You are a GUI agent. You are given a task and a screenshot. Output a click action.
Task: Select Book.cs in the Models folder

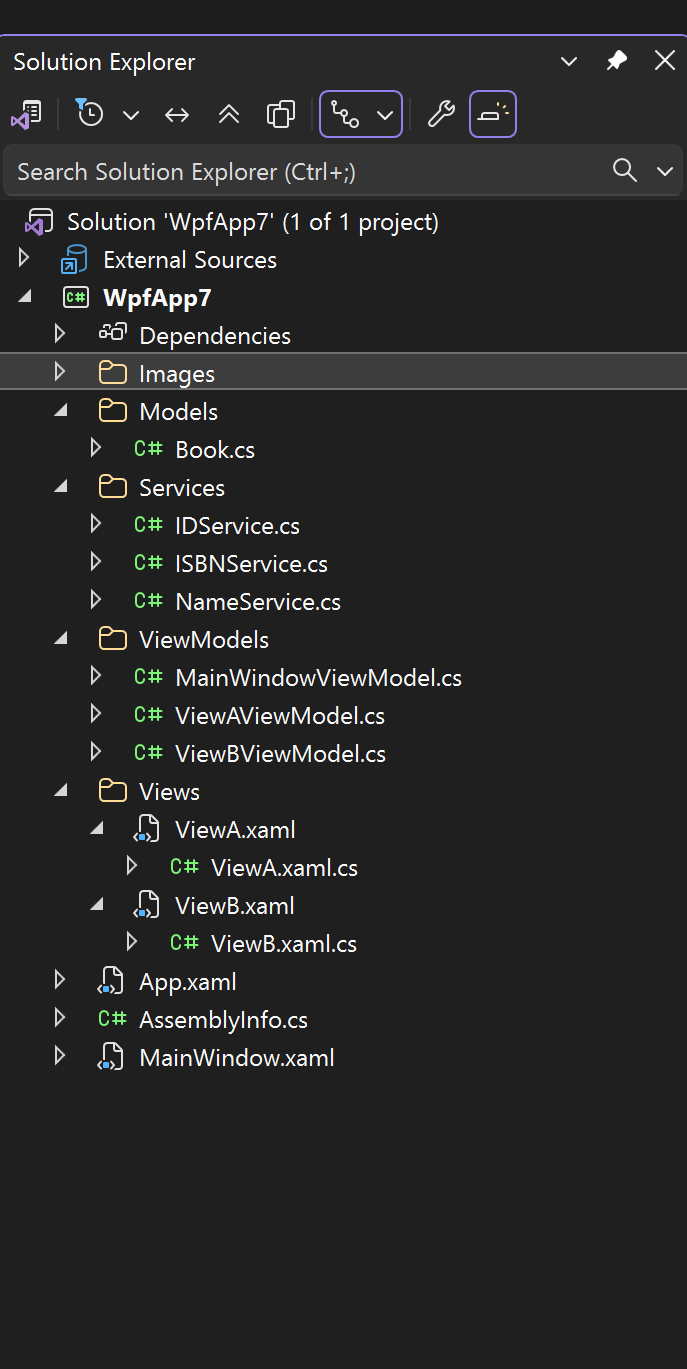(x=214, y=449)
